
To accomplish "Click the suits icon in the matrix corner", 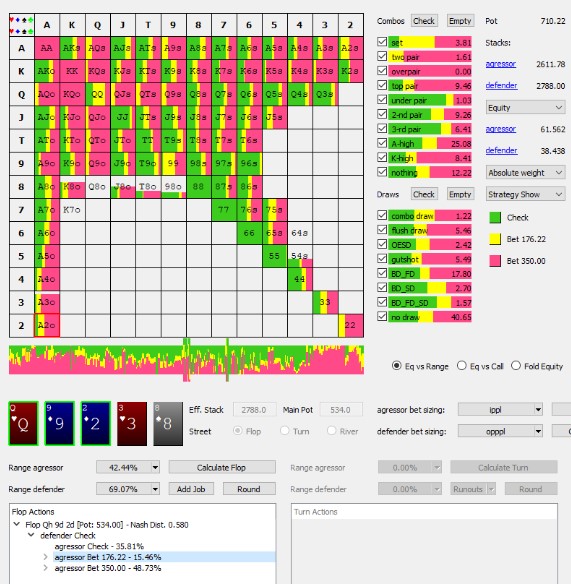I will [22, 25].
